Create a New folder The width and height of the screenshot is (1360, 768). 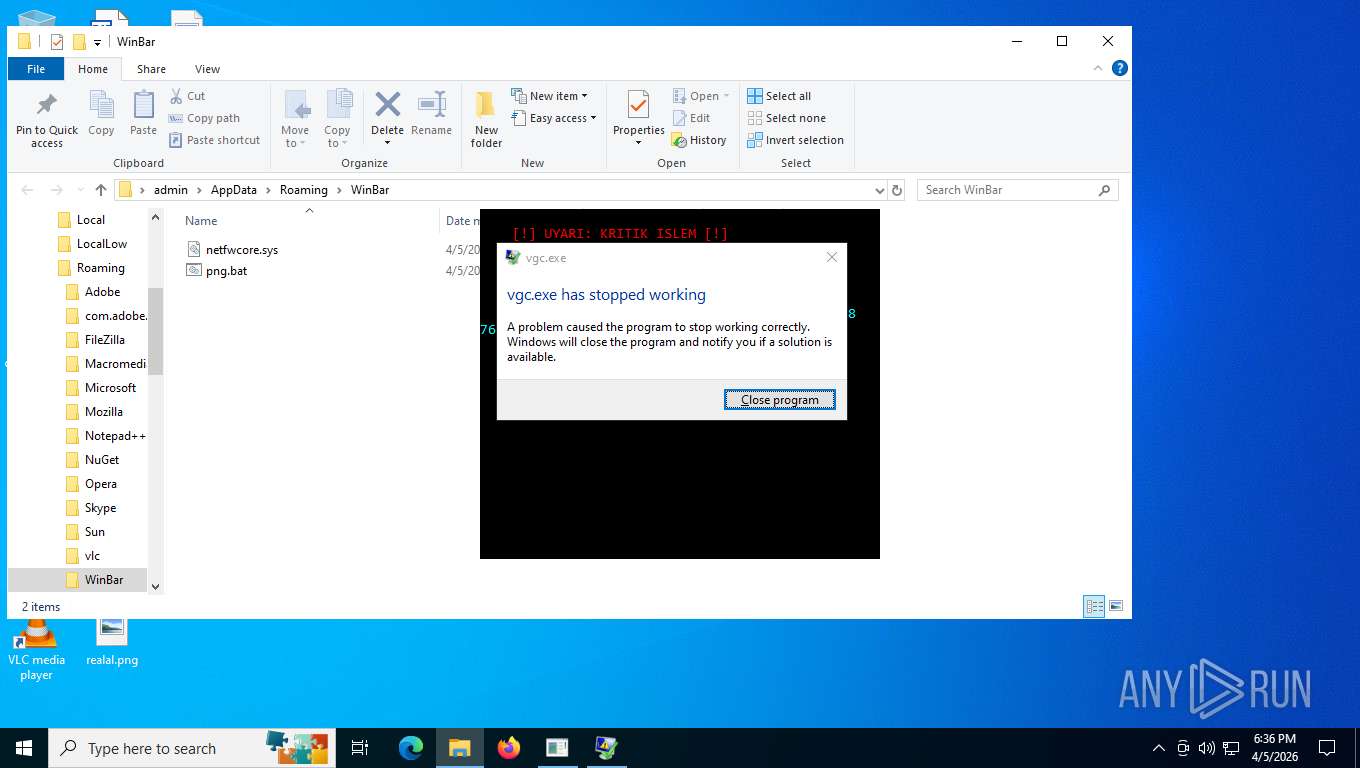point(486,120)
